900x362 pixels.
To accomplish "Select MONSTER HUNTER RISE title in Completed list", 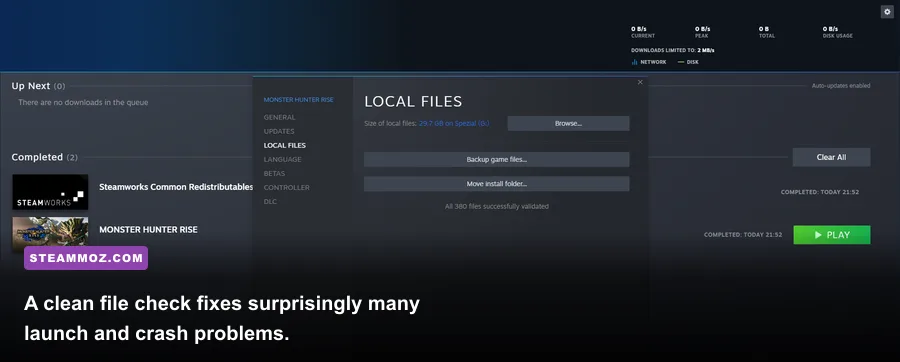I will click(x=148, y=229).
